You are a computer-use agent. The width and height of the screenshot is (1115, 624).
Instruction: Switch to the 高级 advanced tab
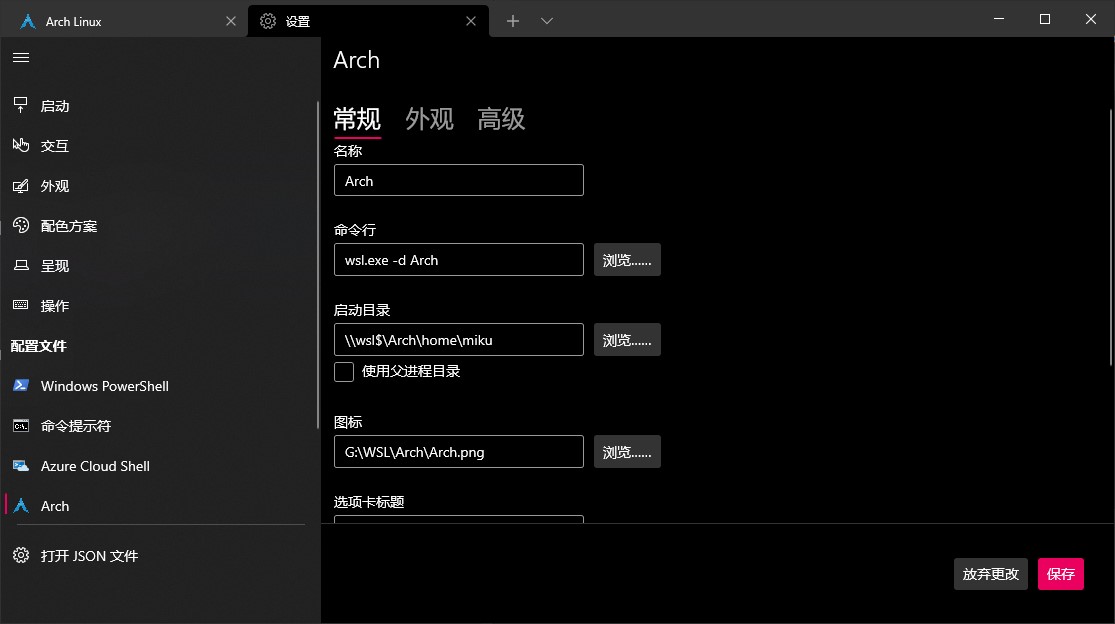tap(501, 119)
